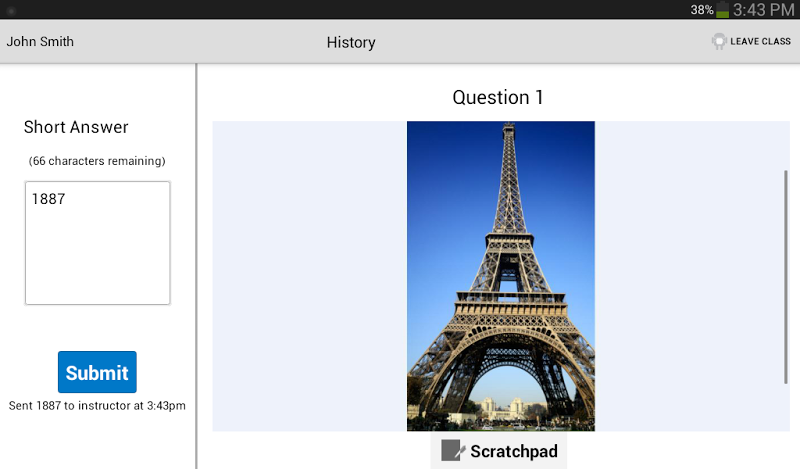
Task: Tap the History title
Action: 351,42
